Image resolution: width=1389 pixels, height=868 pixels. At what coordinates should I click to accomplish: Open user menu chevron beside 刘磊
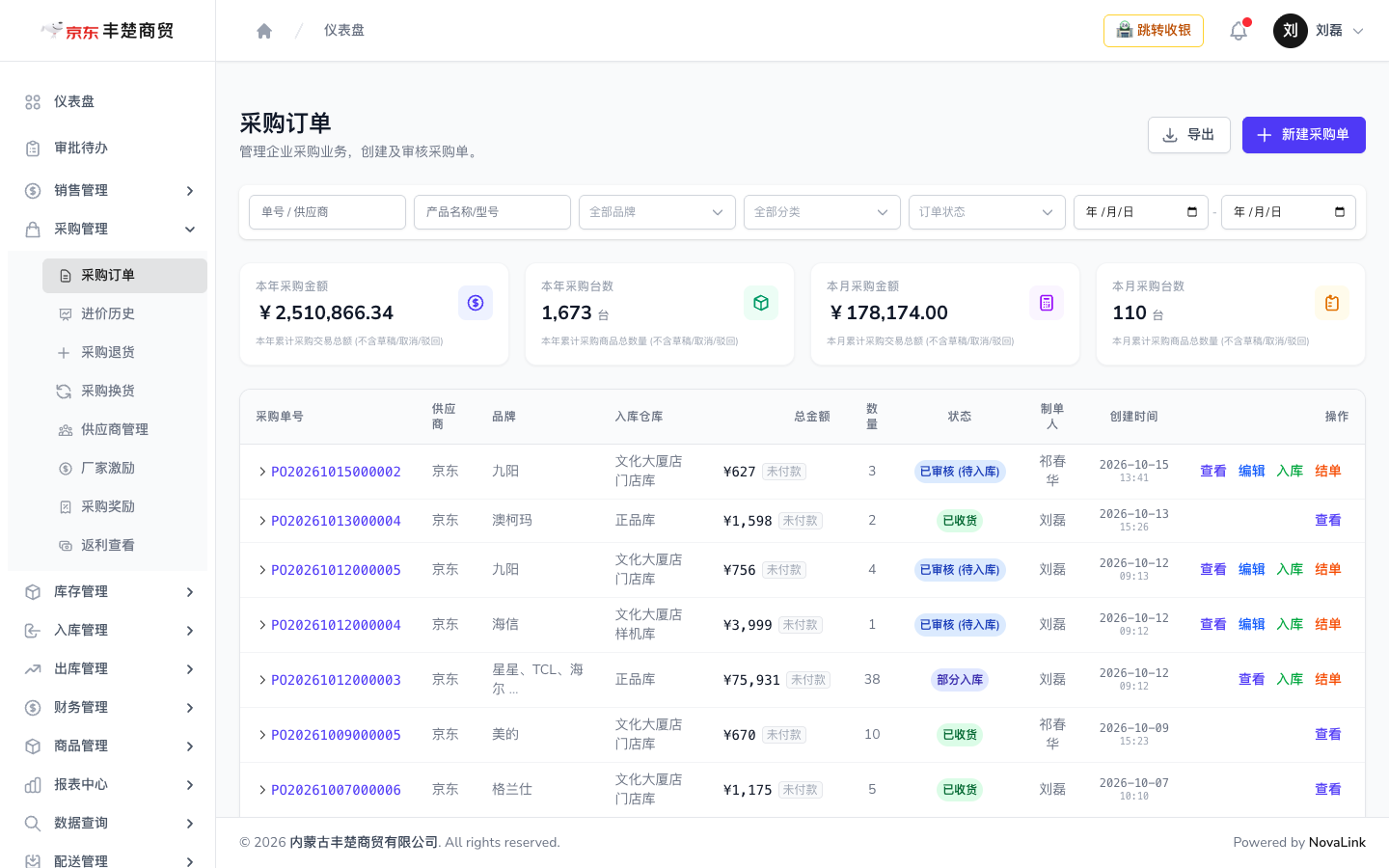click(1358, 31)
